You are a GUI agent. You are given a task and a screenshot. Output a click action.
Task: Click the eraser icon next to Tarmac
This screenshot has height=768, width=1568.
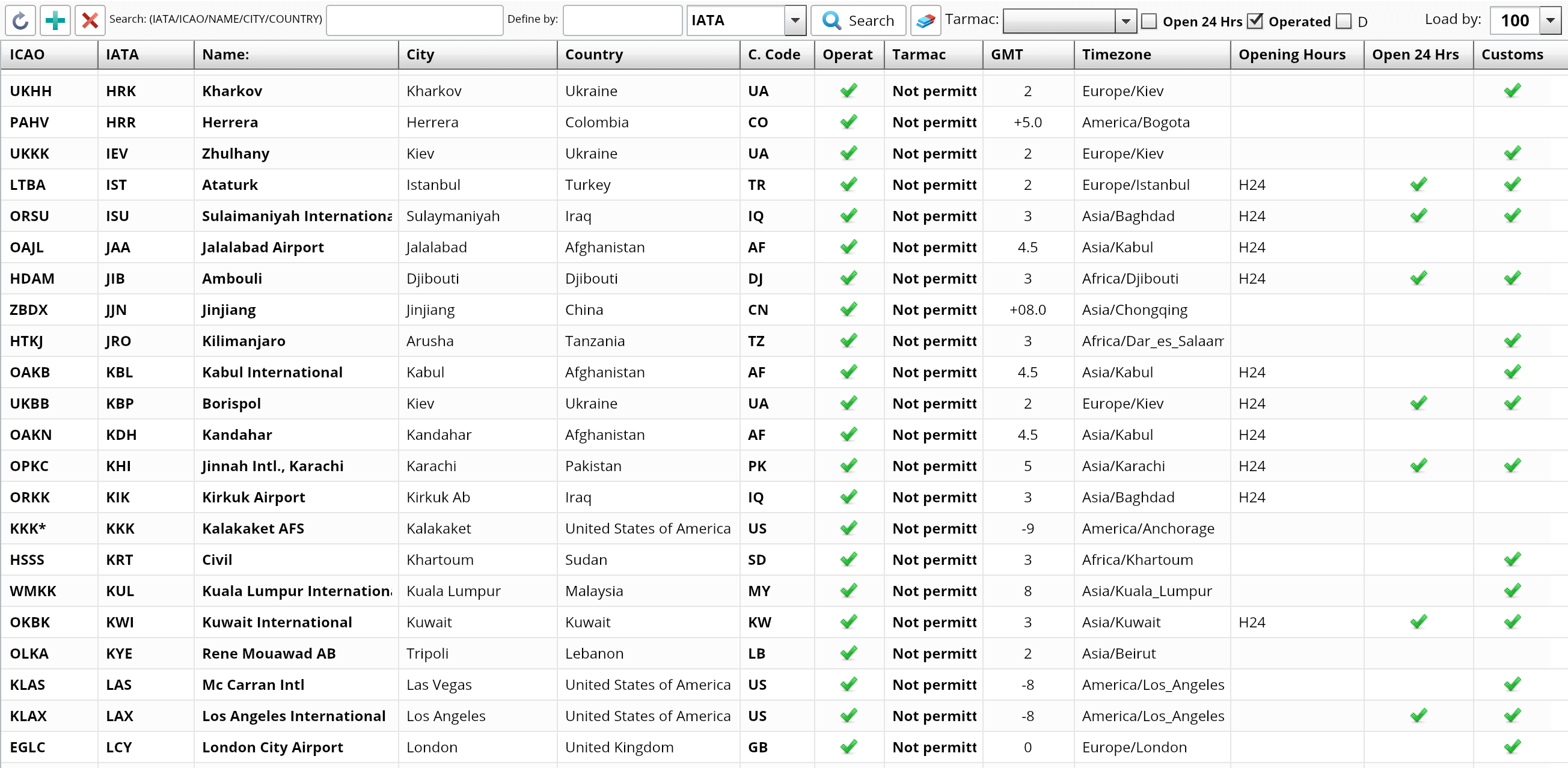[x=925, y=20]
